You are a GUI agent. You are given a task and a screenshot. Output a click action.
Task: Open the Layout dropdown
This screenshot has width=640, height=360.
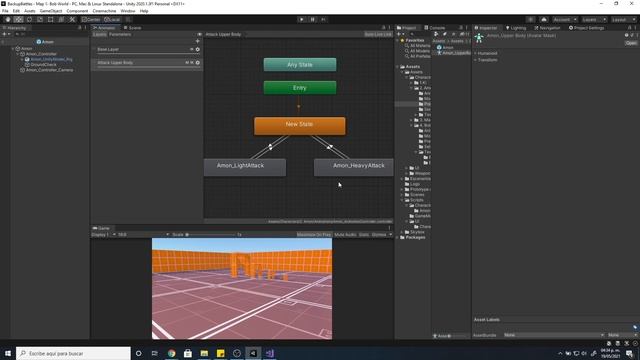623,20
